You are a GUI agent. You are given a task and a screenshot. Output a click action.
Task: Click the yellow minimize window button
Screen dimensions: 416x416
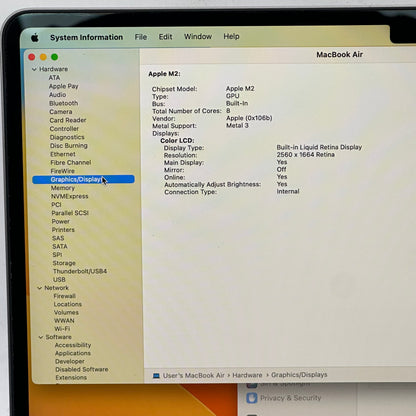click(43, 57)
